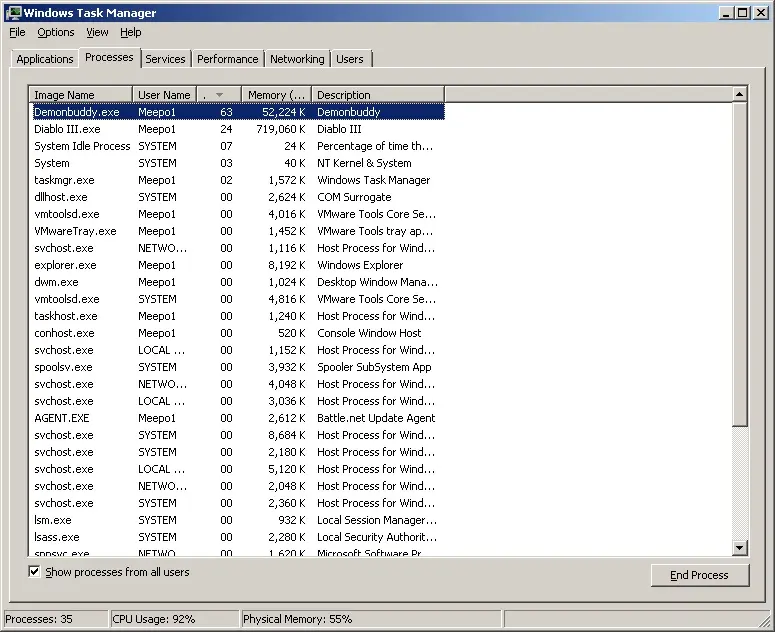
Task: Switch to the Applications tab
Action: coord(45,59)
